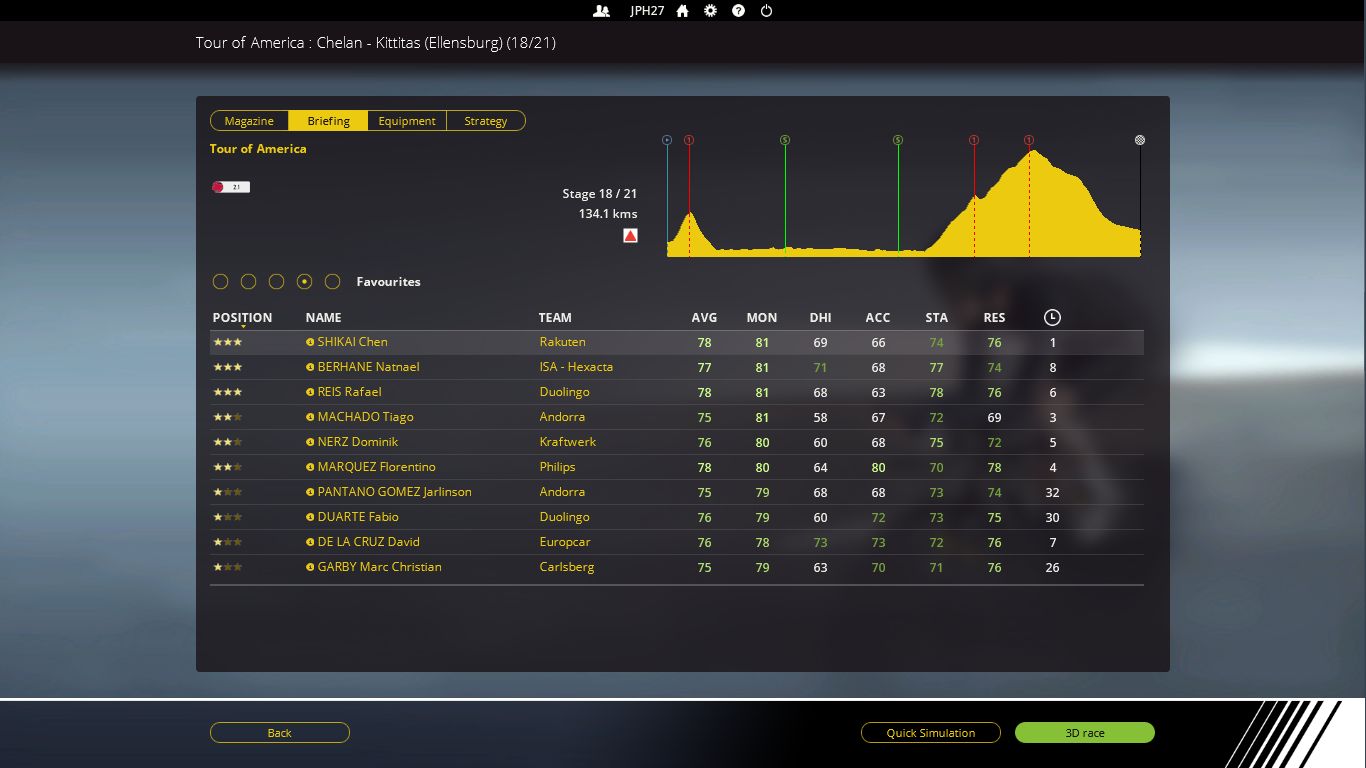Open the Strategy tab
Viewport: 1366px width, 768px height.
(486, 121)
